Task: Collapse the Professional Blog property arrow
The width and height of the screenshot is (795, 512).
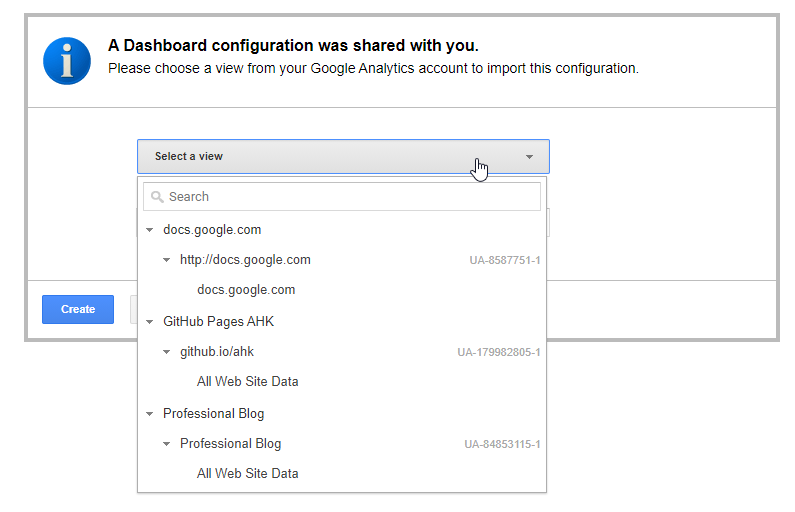Action: tap(167, 444)
